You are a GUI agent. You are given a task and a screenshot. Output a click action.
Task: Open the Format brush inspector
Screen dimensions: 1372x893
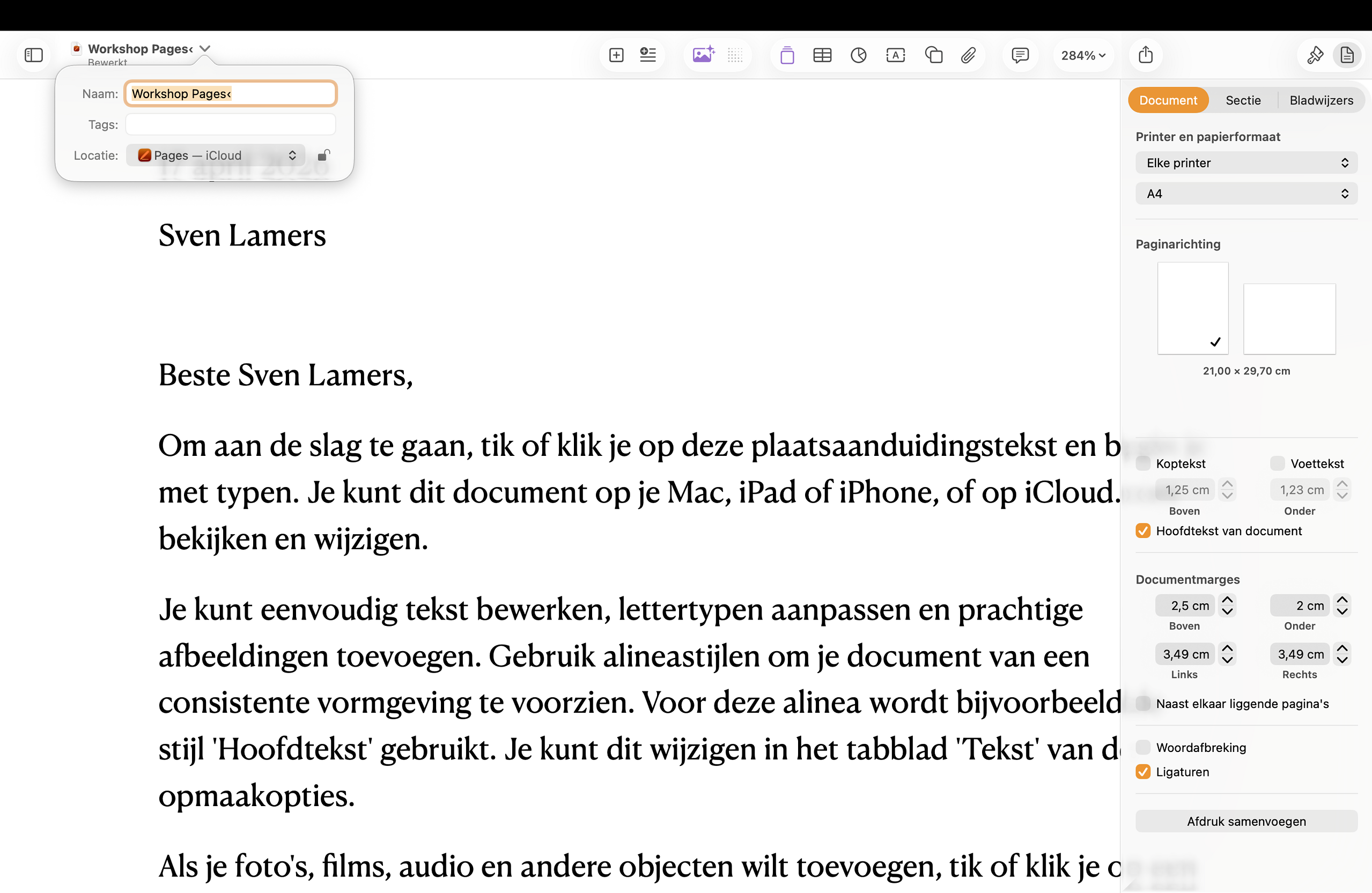1315,55
